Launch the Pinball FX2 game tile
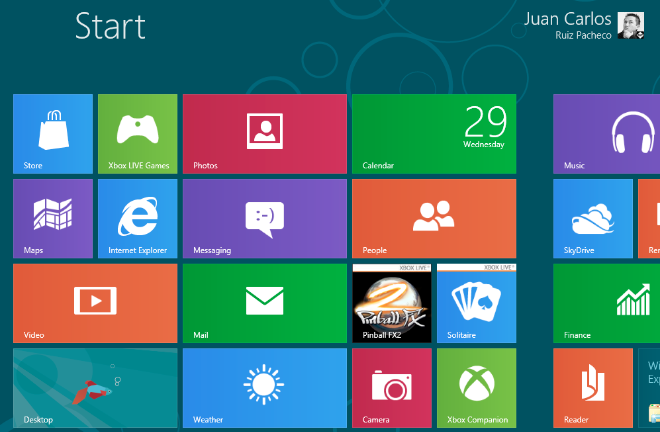Viewport: 660px width, 432px height. (392, 303)
